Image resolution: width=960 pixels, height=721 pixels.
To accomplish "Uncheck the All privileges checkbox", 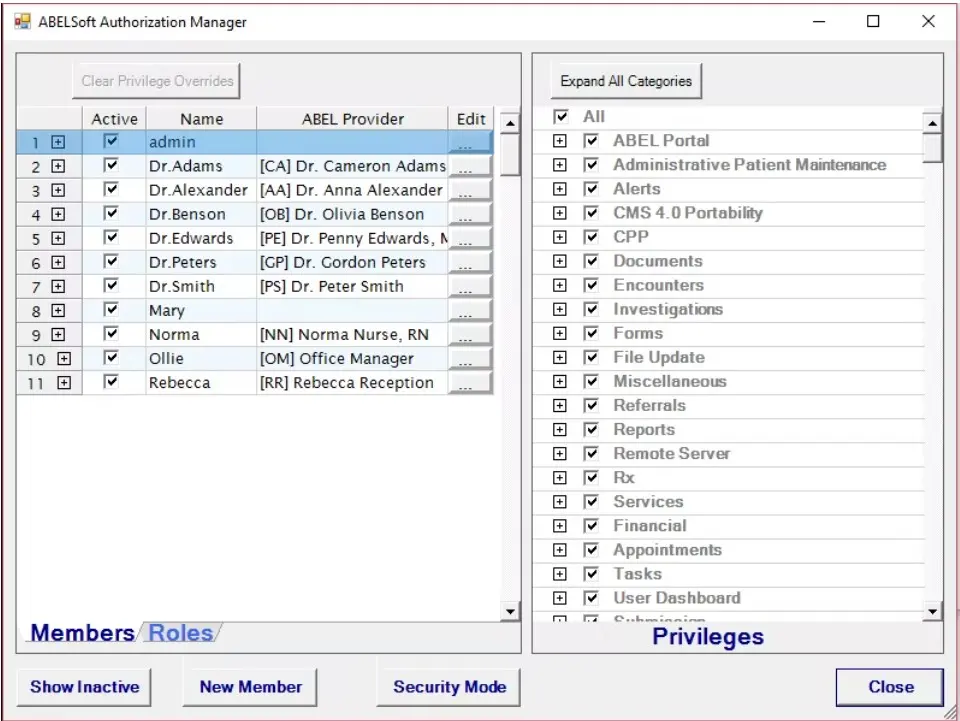I will [560, 116].
